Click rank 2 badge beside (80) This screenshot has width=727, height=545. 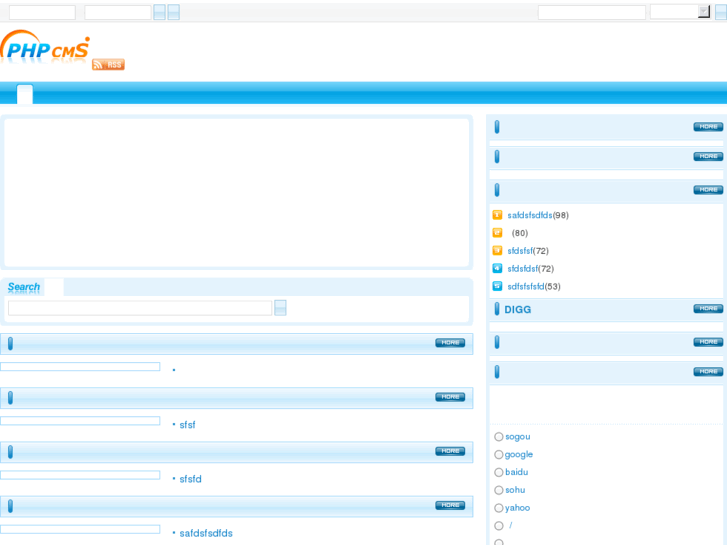point(497,233)
